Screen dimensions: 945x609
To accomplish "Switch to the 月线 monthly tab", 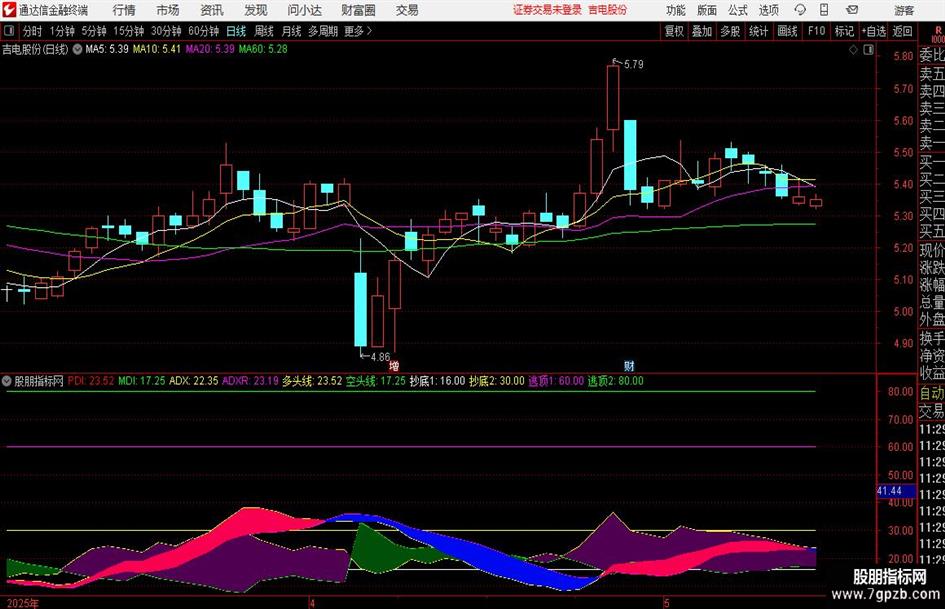I will coord(292,31).
